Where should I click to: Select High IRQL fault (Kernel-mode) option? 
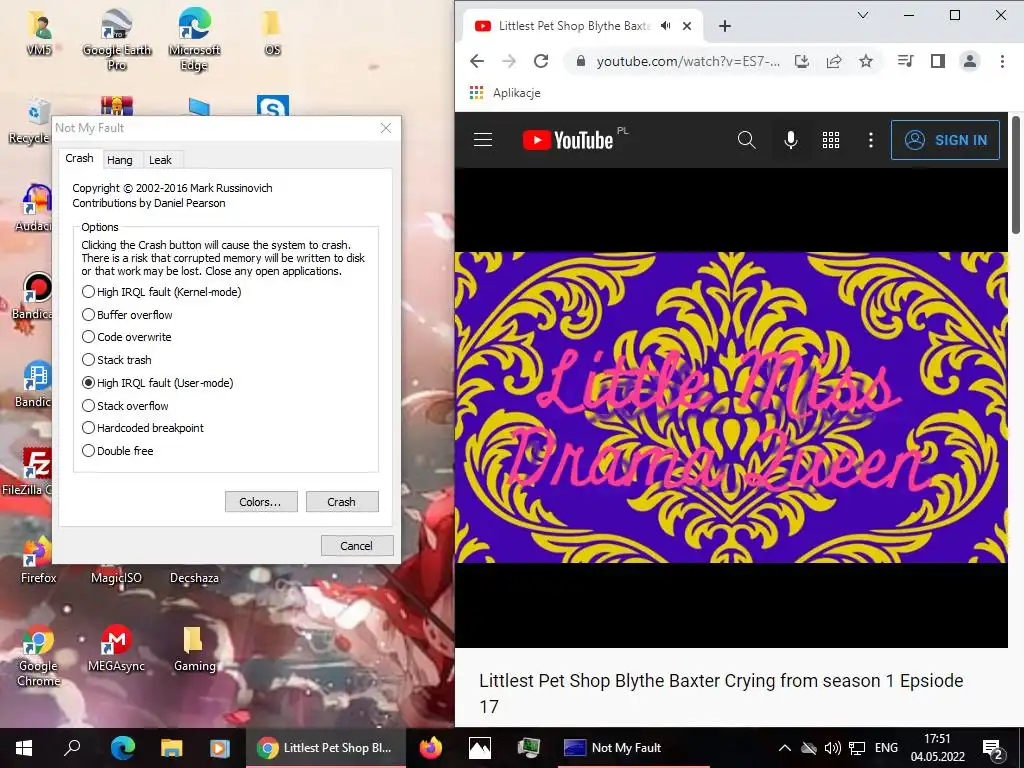[x=161, y=292]
